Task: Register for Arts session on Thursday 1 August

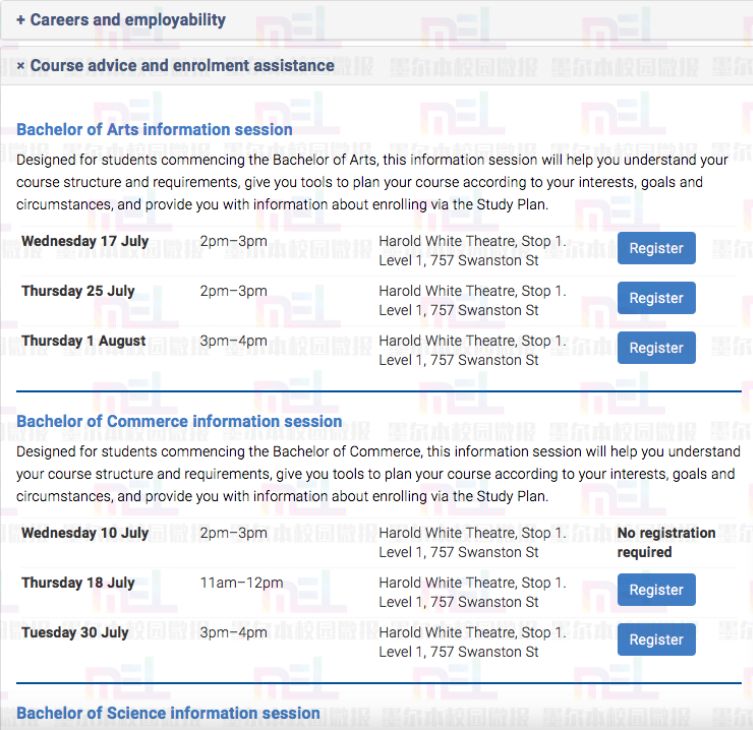Action: click(656, 348)
